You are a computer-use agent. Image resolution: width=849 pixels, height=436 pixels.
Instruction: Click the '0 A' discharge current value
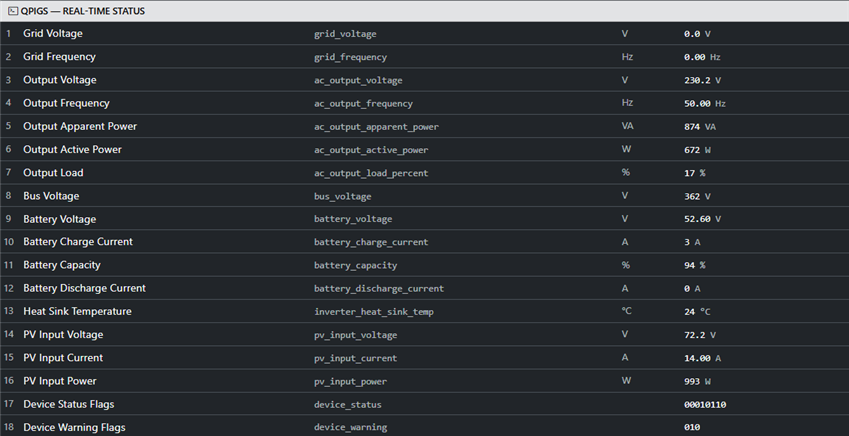[x=692, y=289]
